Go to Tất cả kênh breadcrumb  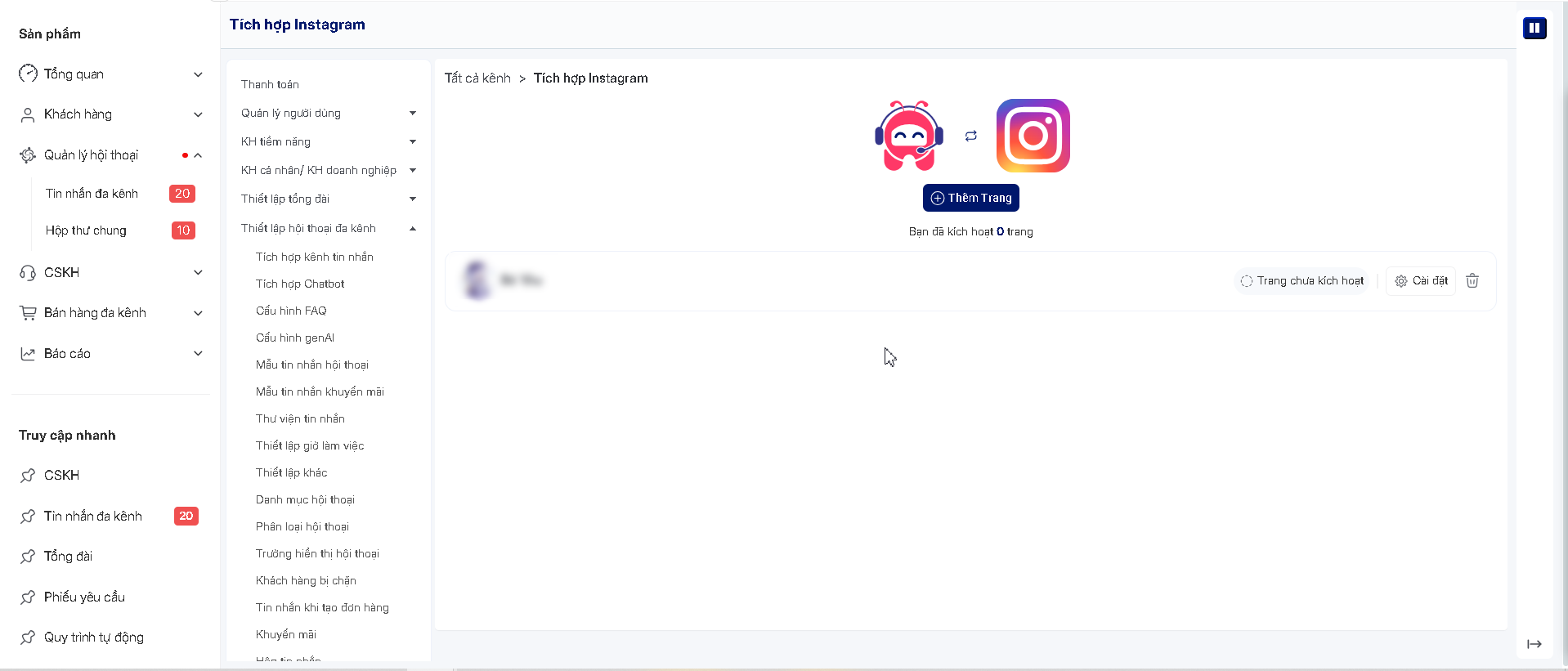click(477, 78)
